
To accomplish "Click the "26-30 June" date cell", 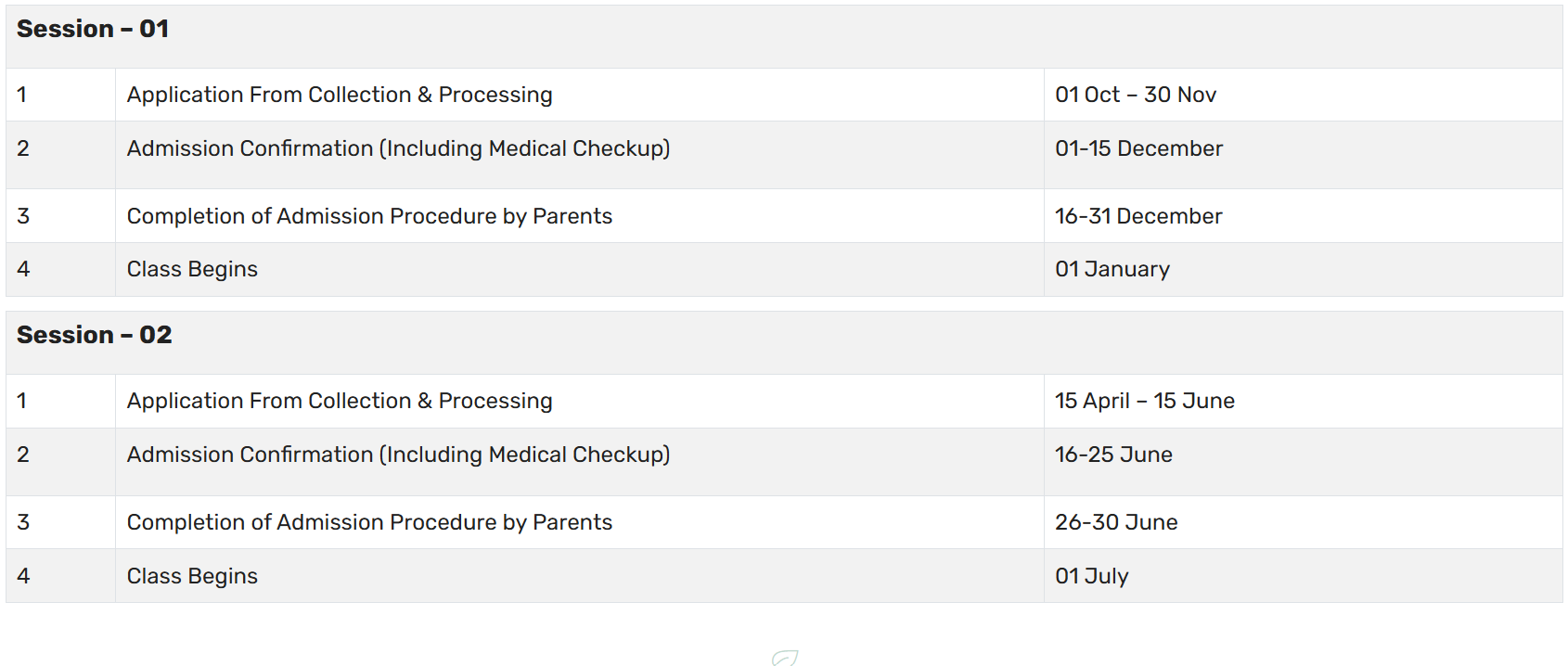I will 1116,523.
